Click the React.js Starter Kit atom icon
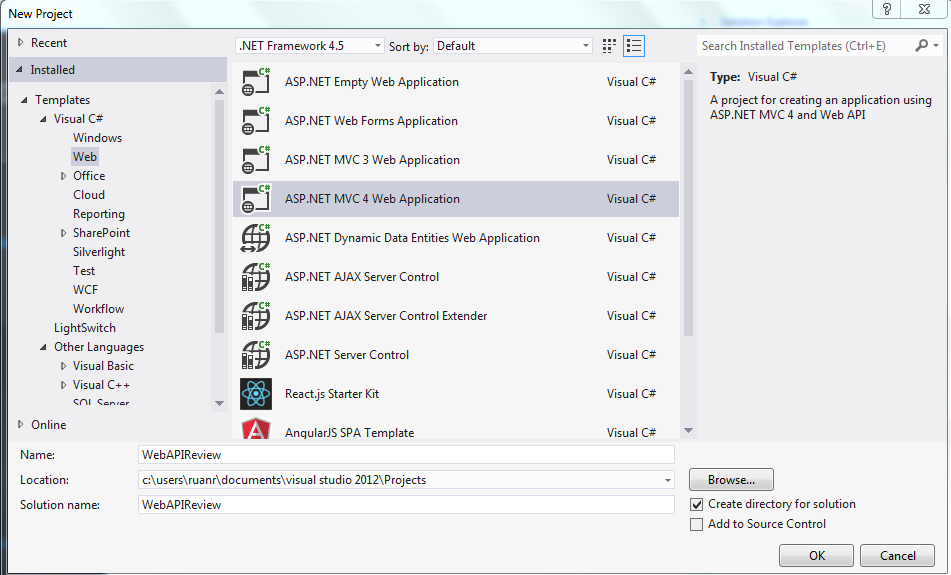Viewport: 951px width, 575px height. click(256, 394)
